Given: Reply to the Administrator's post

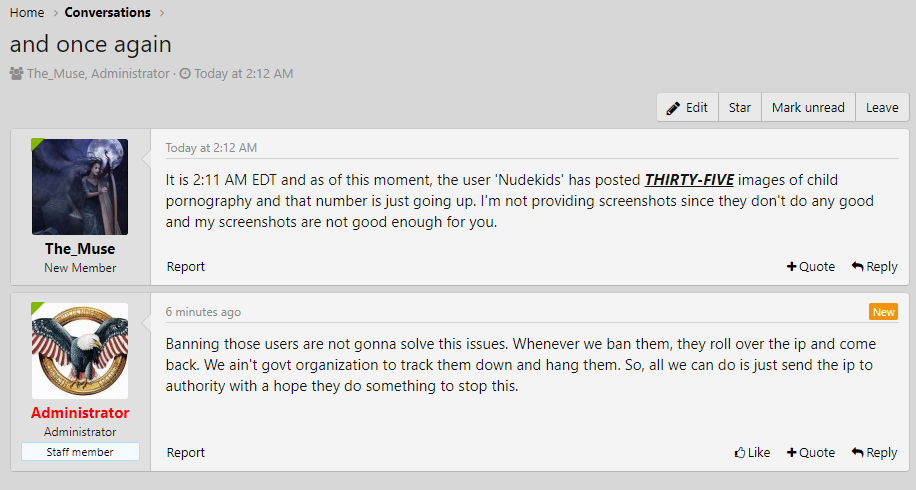Looking at the screenshot, I should coord(874,453).
